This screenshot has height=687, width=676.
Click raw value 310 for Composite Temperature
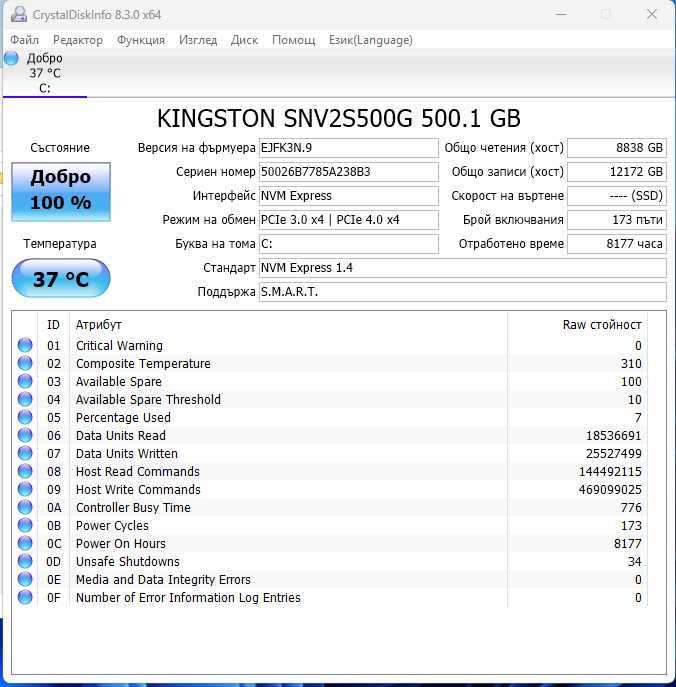tap(631, 364)
